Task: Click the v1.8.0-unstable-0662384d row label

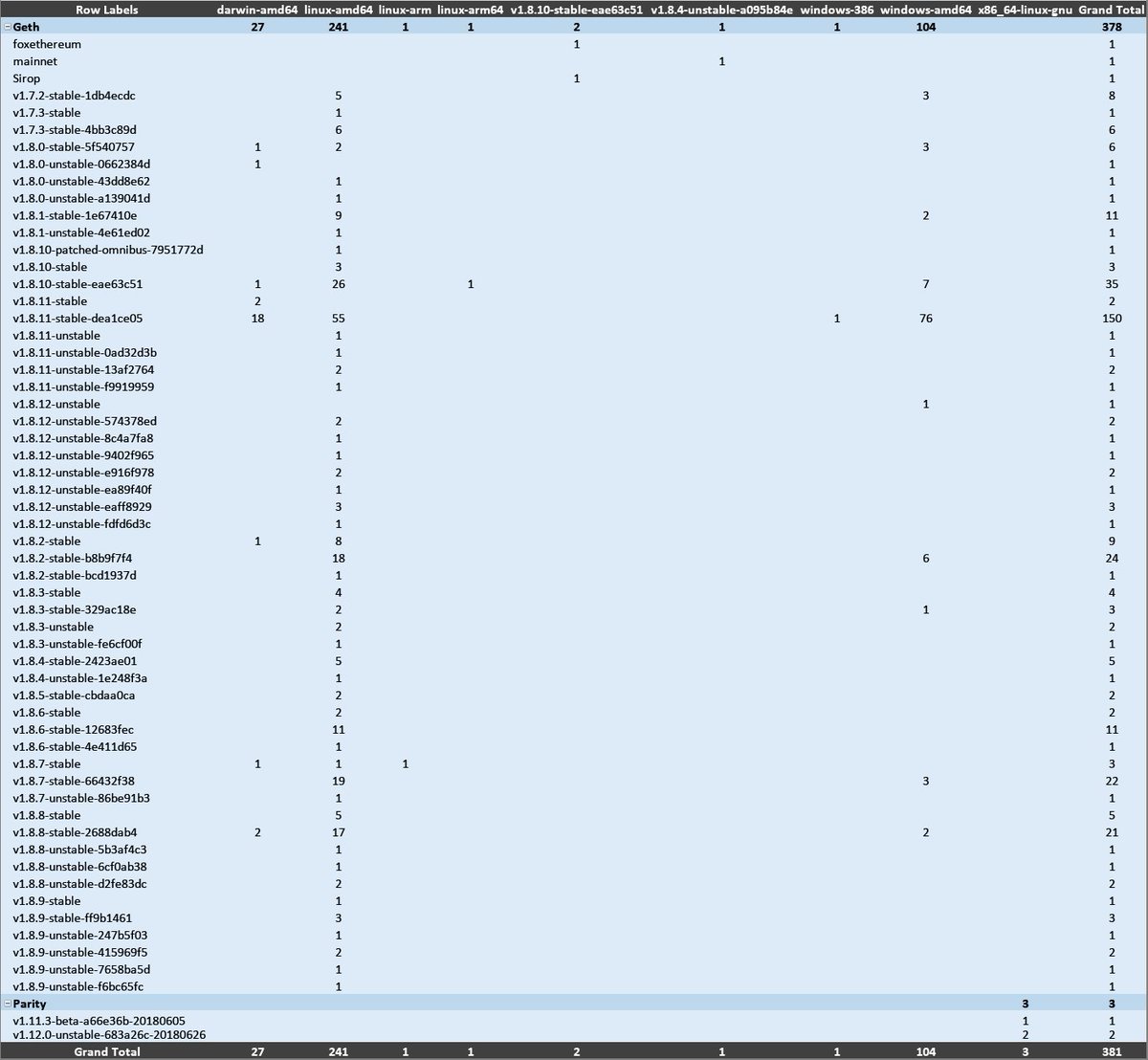Action: [81, 165]
